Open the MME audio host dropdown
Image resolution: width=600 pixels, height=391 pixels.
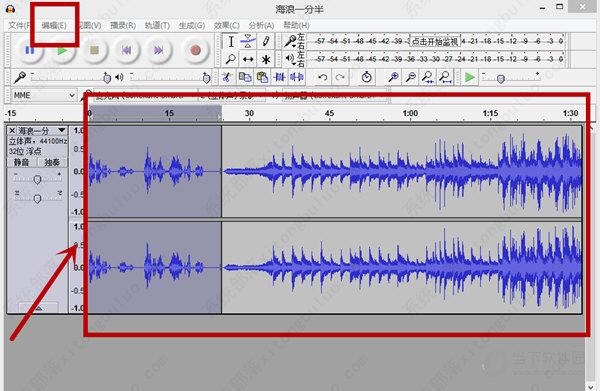point(44,95)
